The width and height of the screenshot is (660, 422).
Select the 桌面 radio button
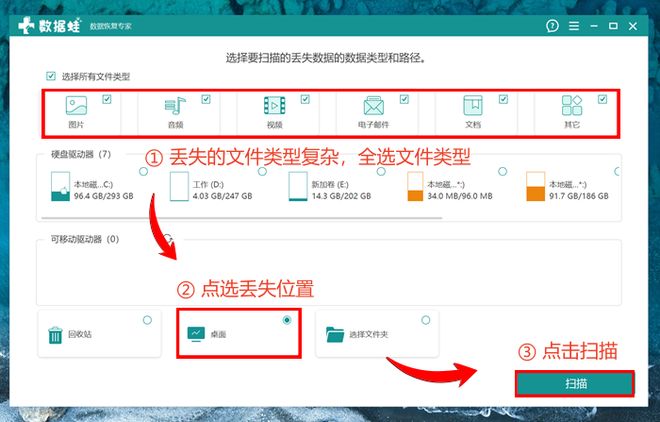click(x=287, y=320)
